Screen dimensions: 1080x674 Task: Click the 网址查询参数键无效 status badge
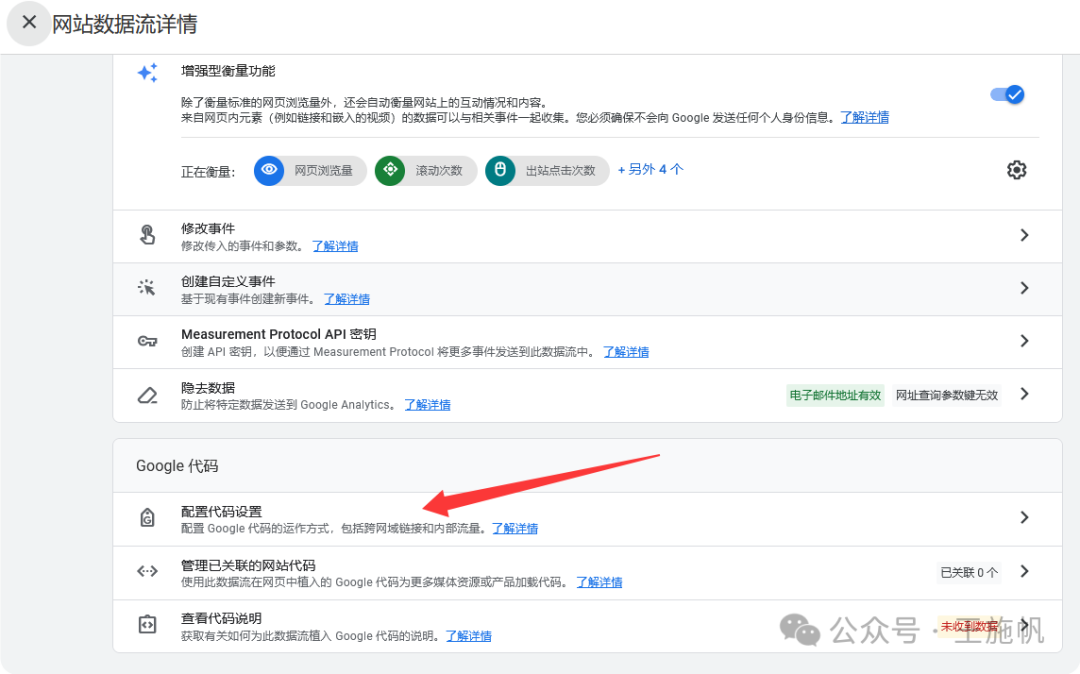946,395
